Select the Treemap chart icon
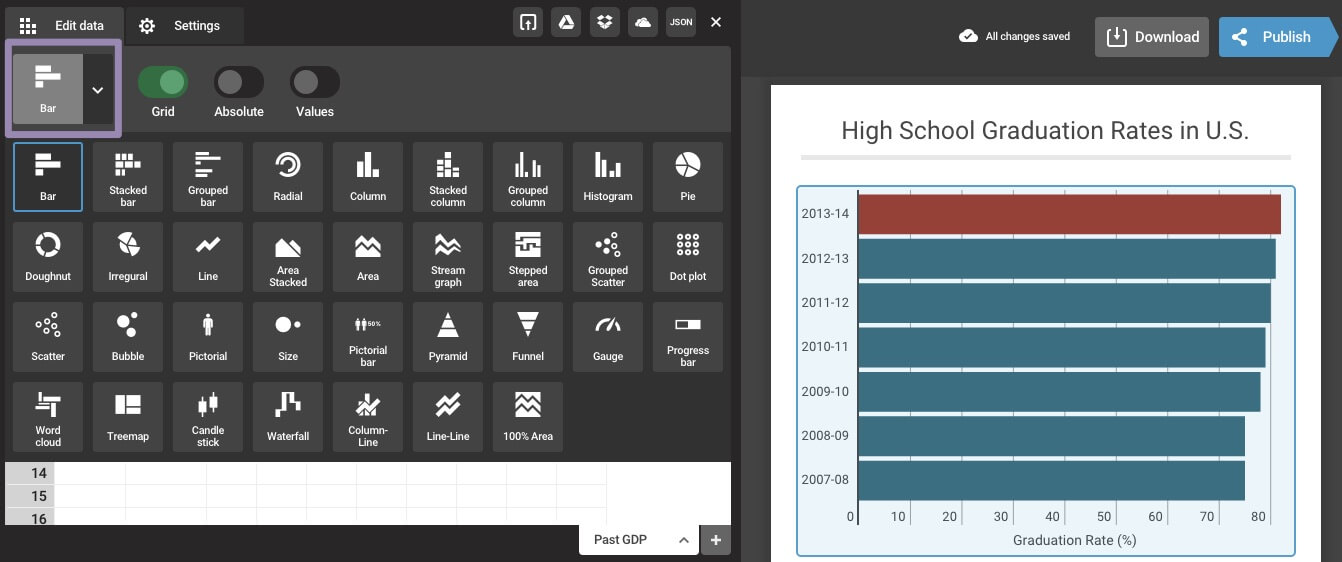 pos(128,417)
